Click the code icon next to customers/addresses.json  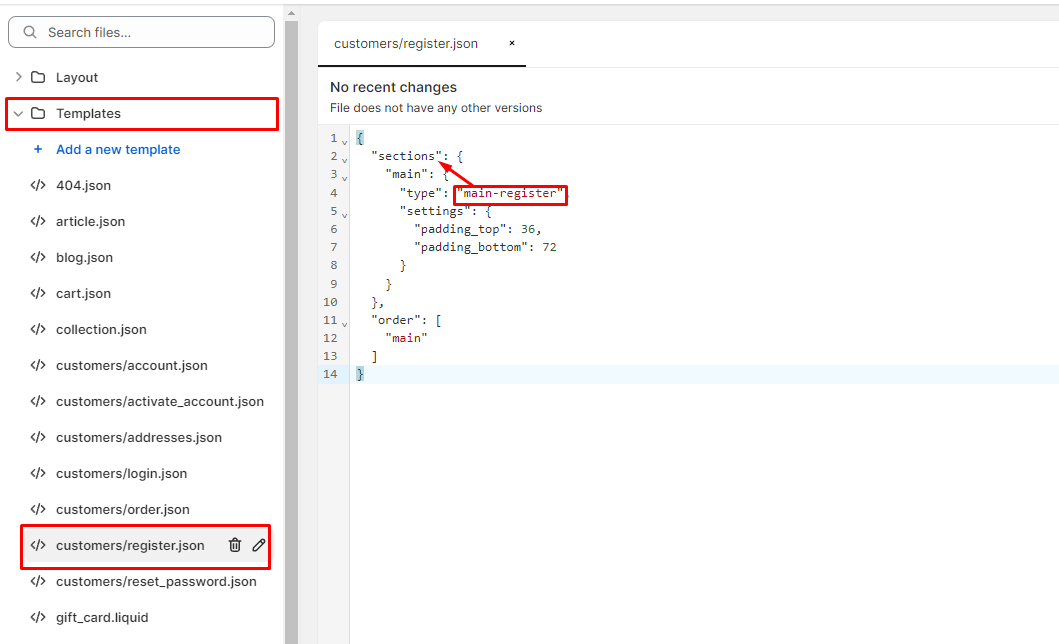pos(38,437)
